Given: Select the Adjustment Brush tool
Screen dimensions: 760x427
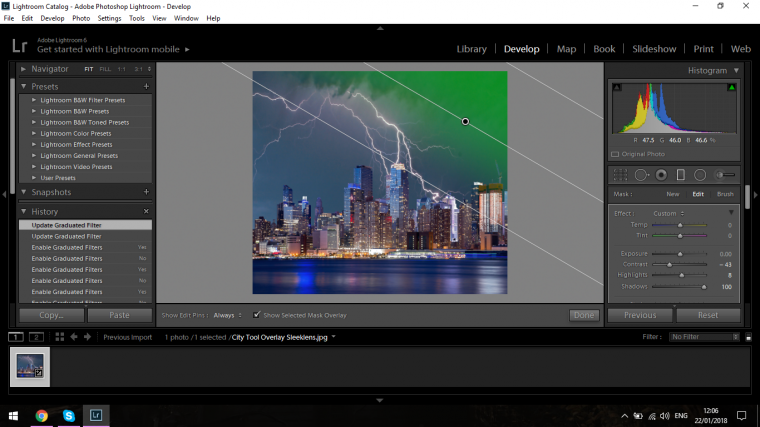Looking at the screenshot, I should pos(725,175).
